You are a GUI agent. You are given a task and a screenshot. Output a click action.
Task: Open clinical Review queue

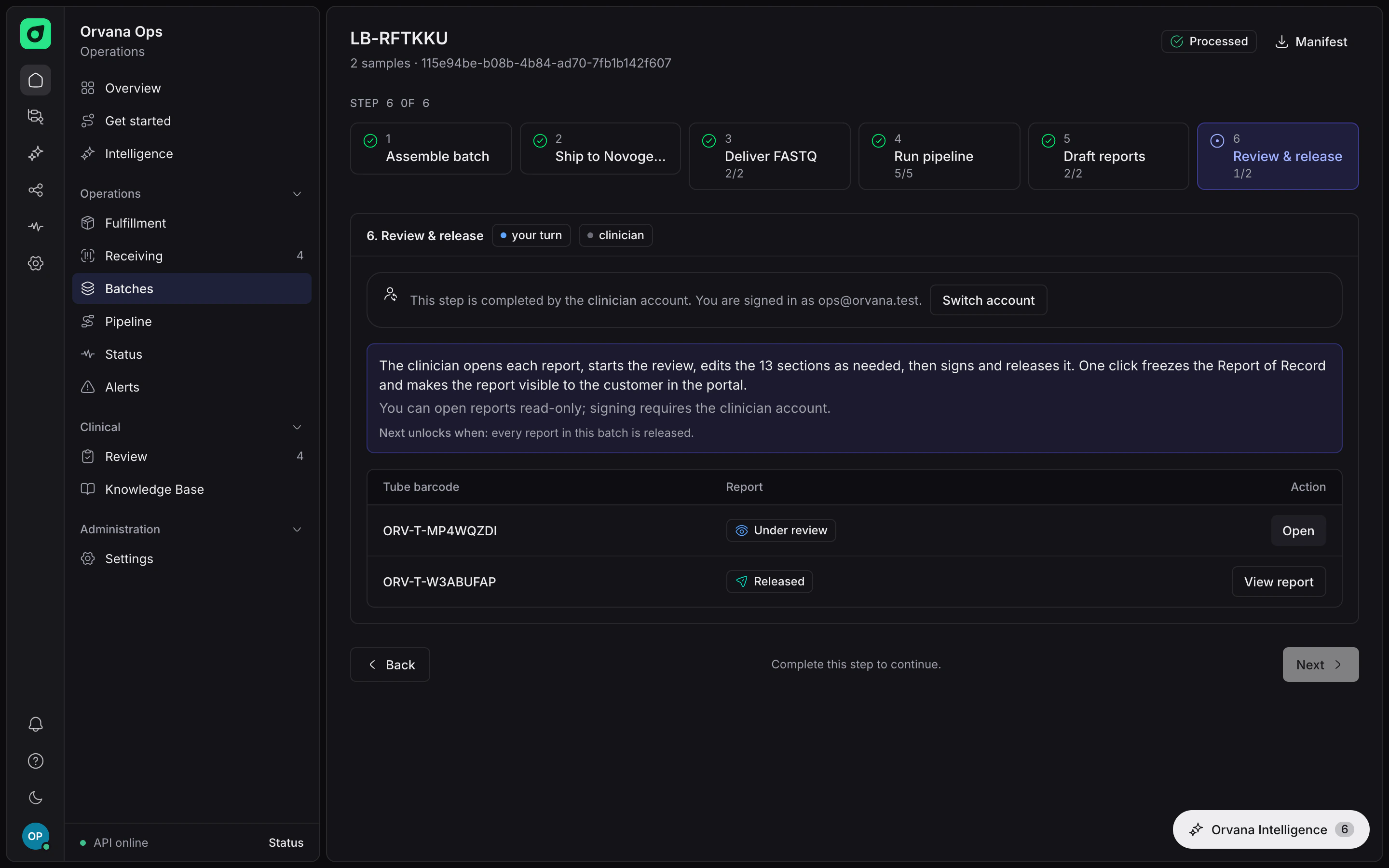coord(191,456)
